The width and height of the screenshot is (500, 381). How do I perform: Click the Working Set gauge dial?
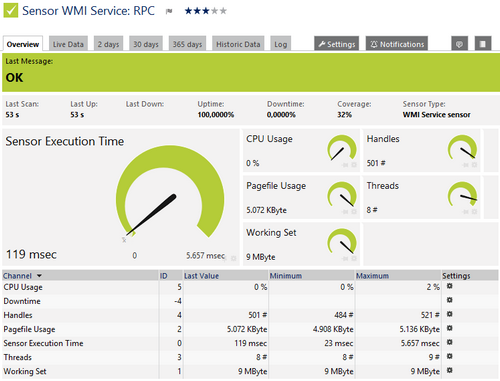342,241
